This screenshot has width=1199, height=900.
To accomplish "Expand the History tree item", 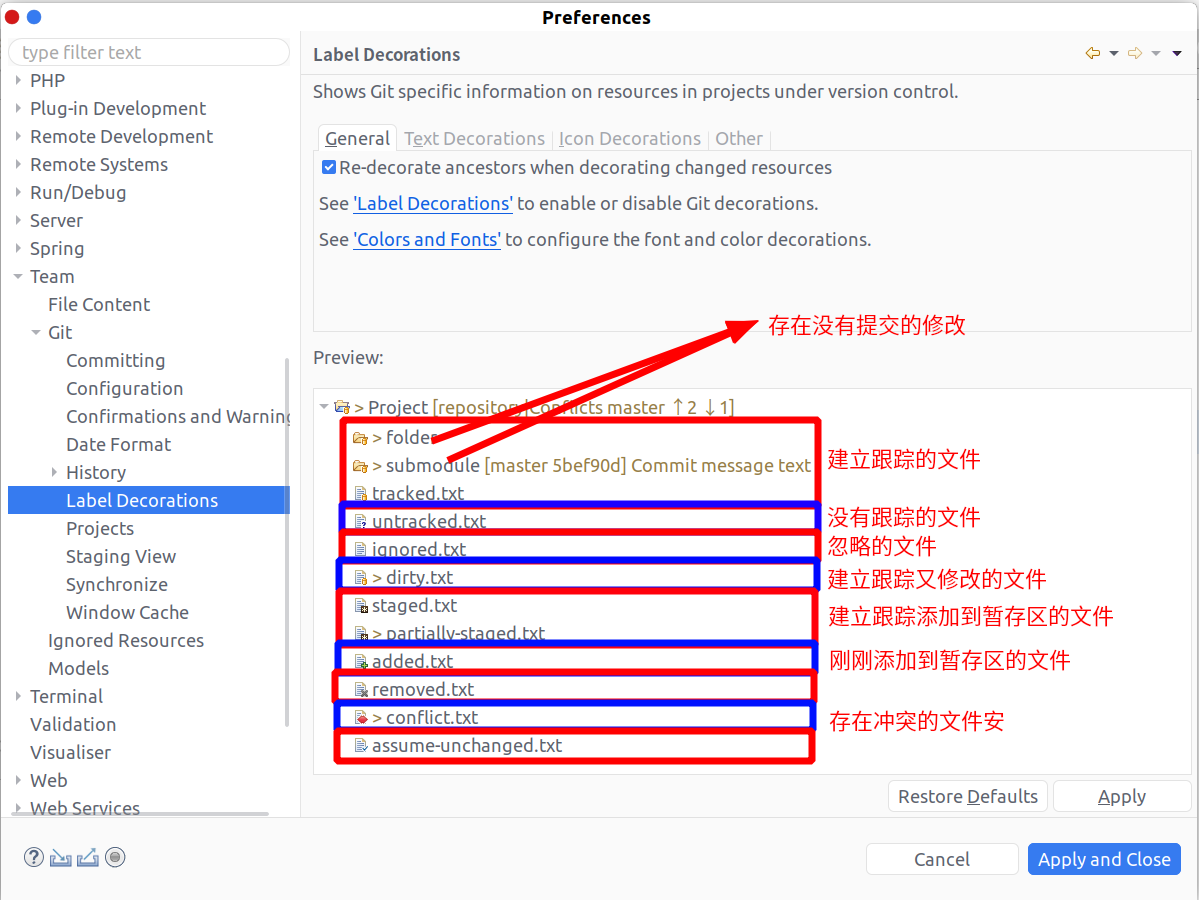I will click(x=56, y=472).
